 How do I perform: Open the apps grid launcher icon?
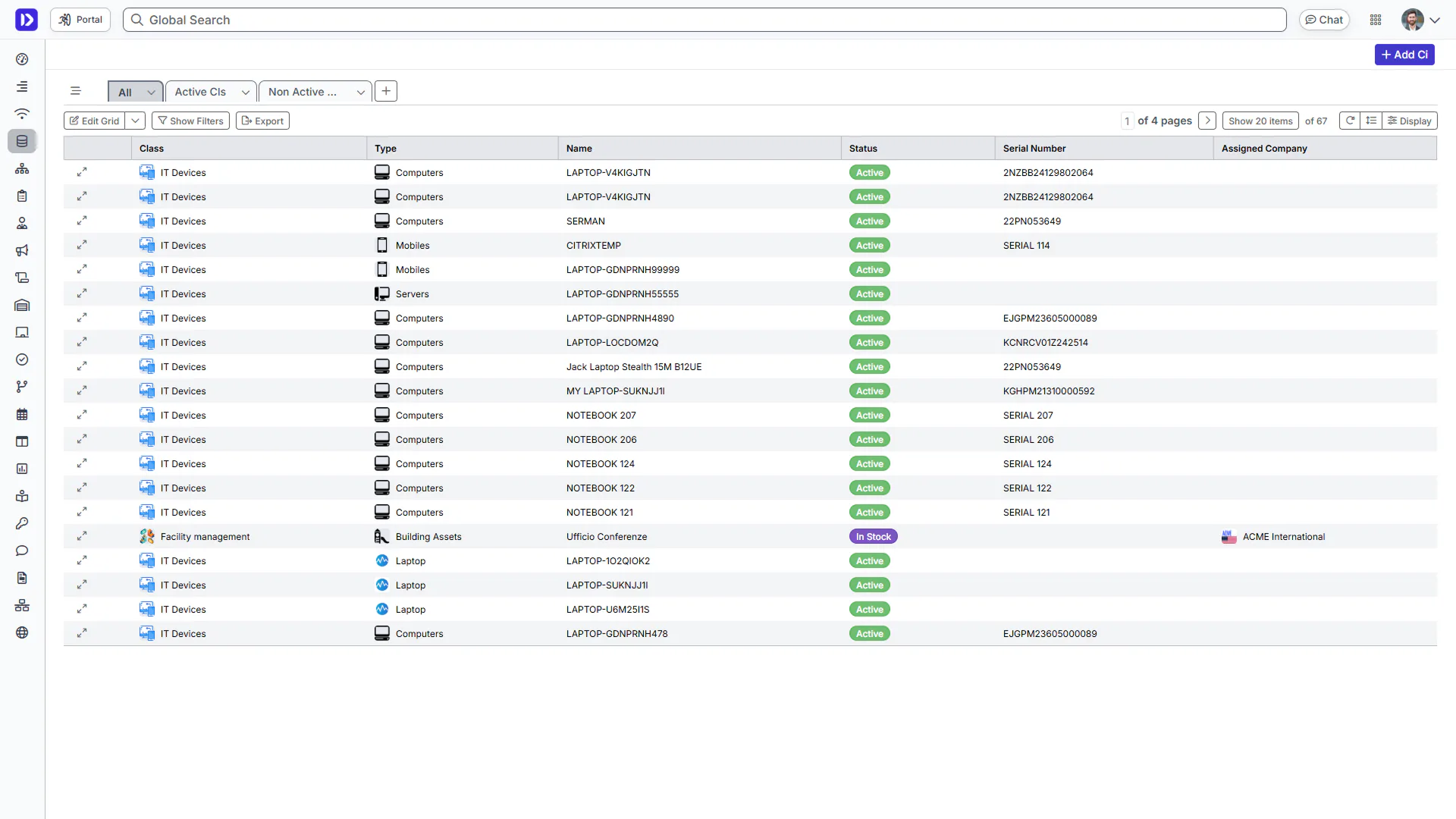point(1376,20)
